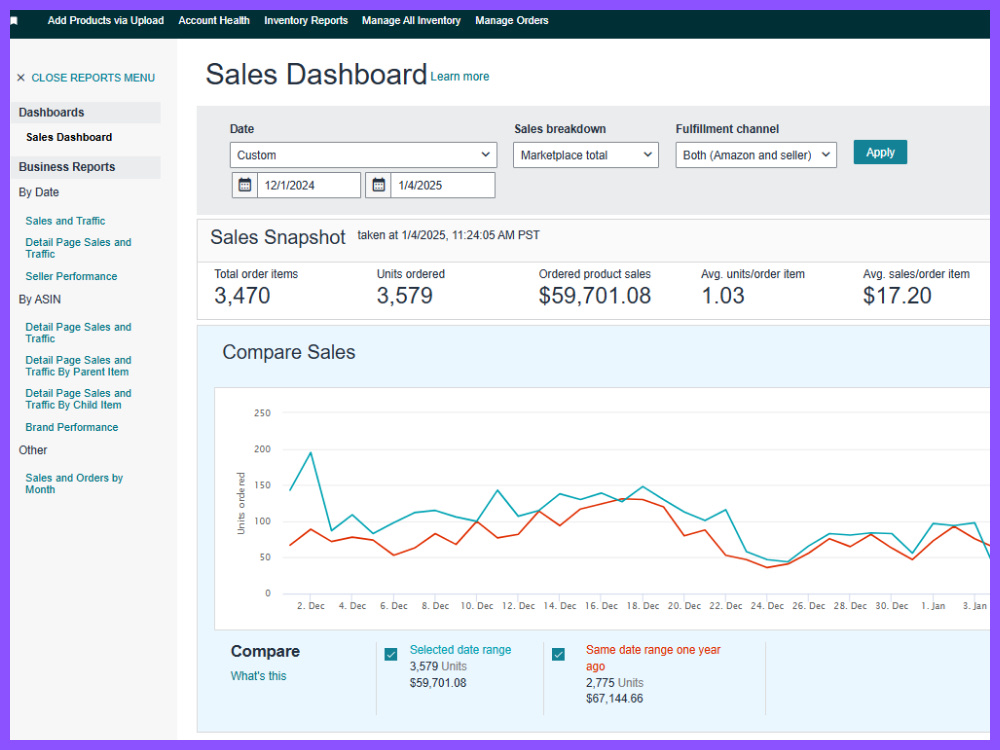The width and height of the screenshot is (1000, 750).
Task: Open Detail Page Sales and Traffic By Child Item
Action: pos(78,399)
